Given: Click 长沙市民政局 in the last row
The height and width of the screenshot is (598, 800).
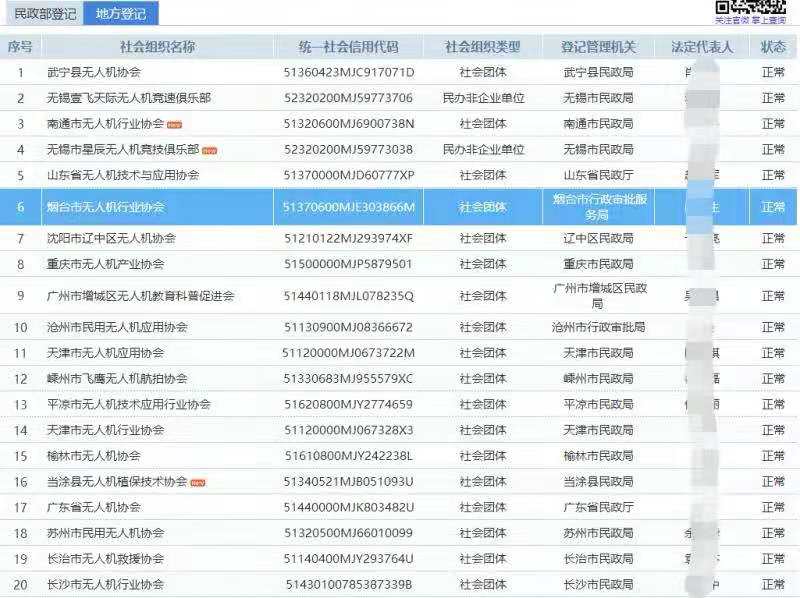Looking at the screenshot, I should pos(598,584).
